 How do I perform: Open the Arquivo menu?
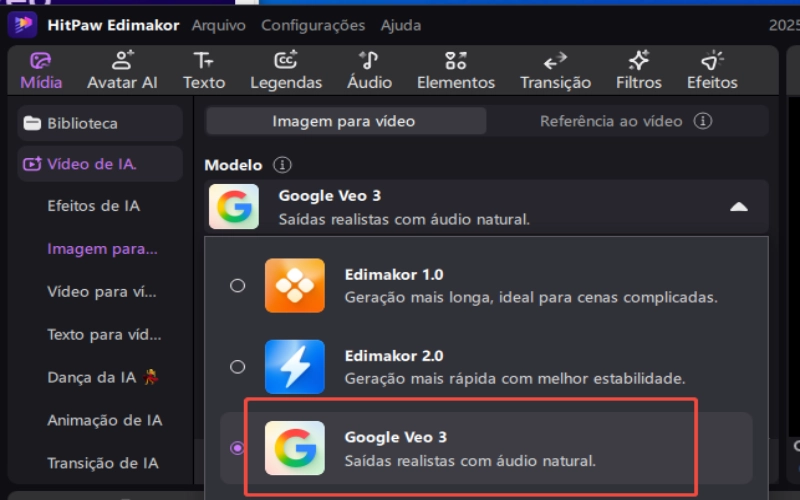tap(218, 25)
